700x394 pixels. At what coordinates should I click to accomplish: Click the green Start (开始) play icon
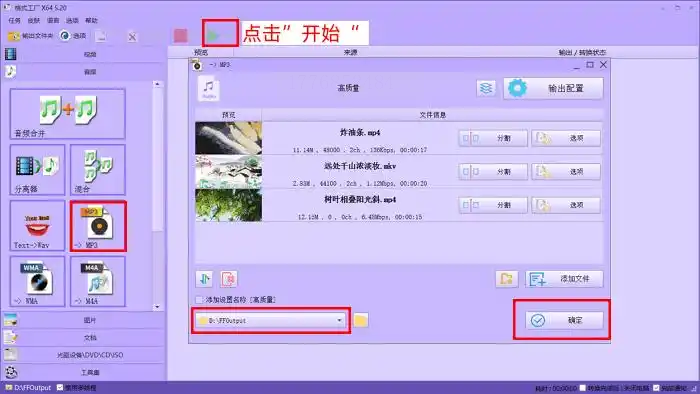click(213, 35)
